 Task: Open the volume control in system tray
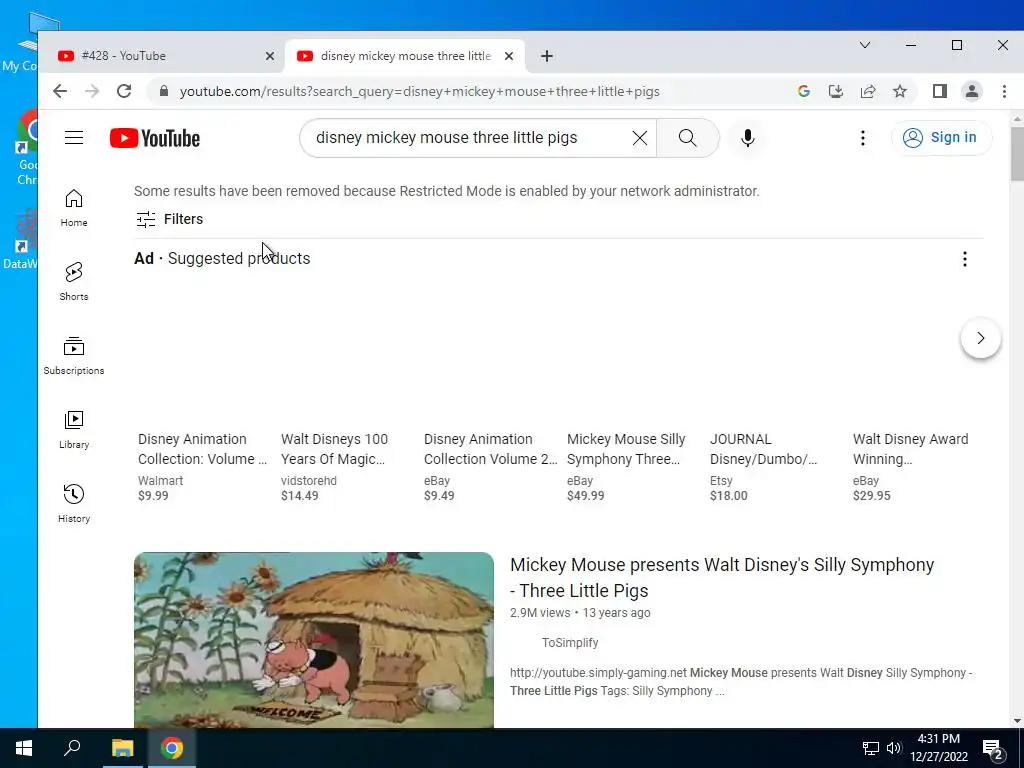(894, 748)
